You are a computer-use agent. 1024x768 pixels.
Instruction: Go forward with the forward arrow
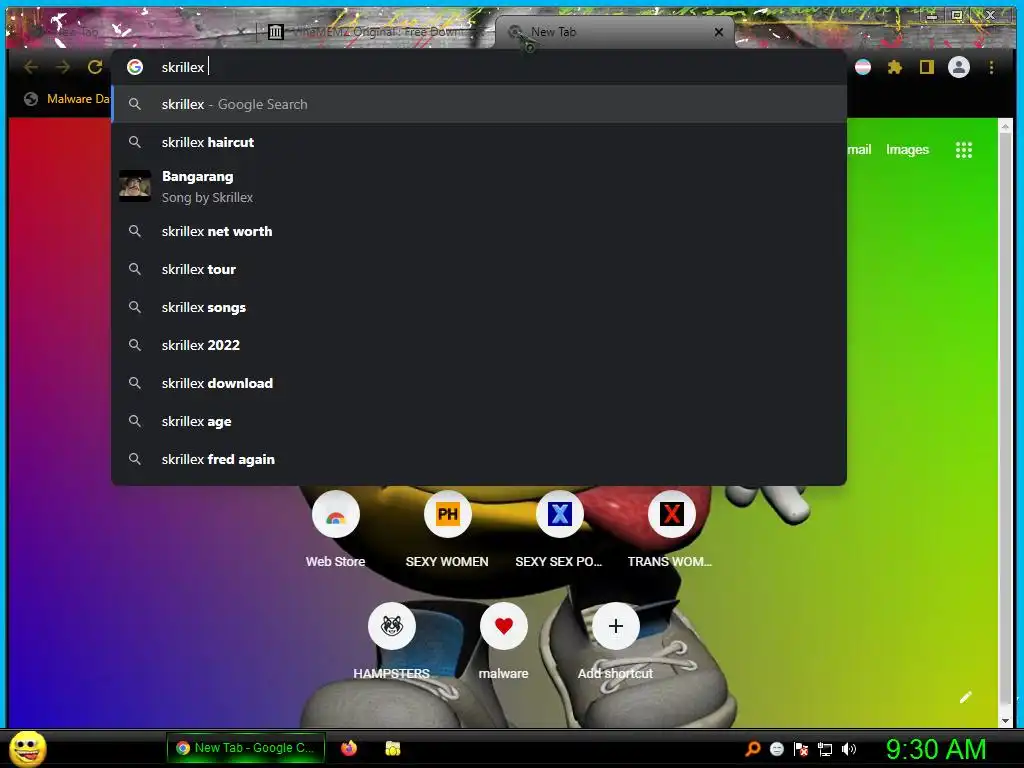[63, 67]
